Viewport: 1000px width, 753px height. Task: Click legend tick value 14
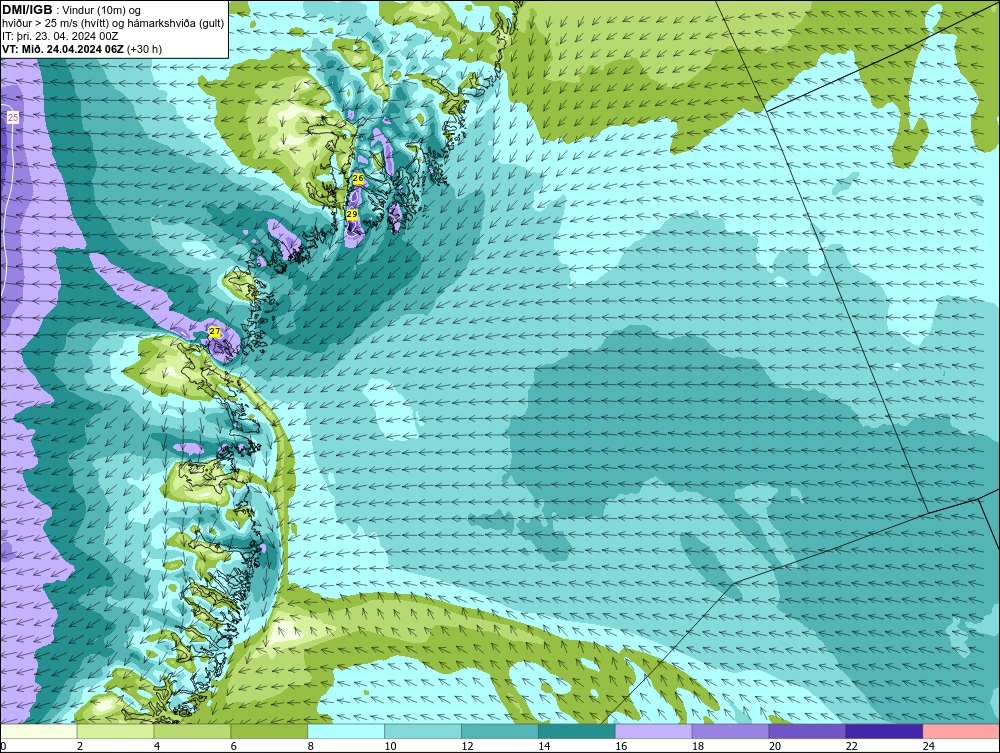[544, 746]
